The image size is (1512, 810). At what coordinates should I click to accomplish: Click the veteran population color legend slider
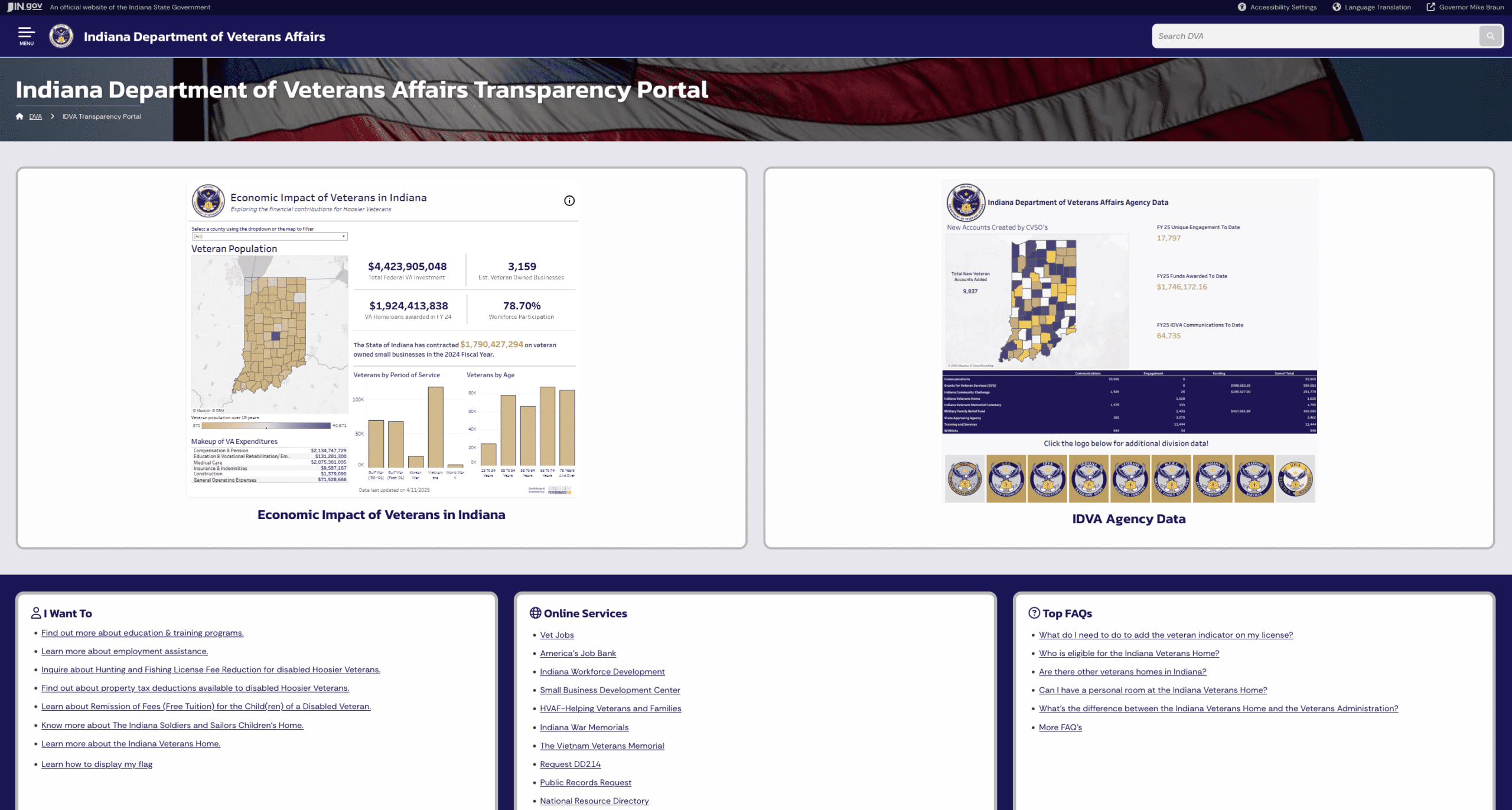pyautogui.click(x=266, y=425)
